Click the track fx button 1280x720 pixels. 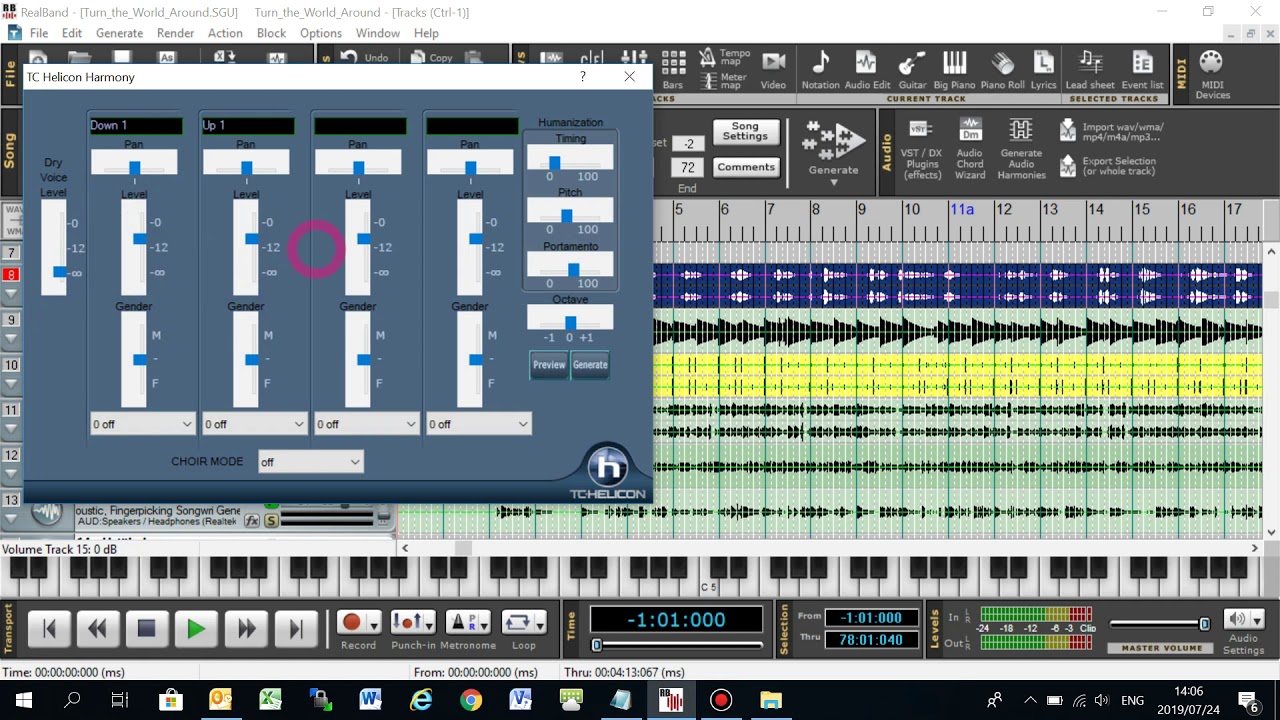(x=252, y=520)
